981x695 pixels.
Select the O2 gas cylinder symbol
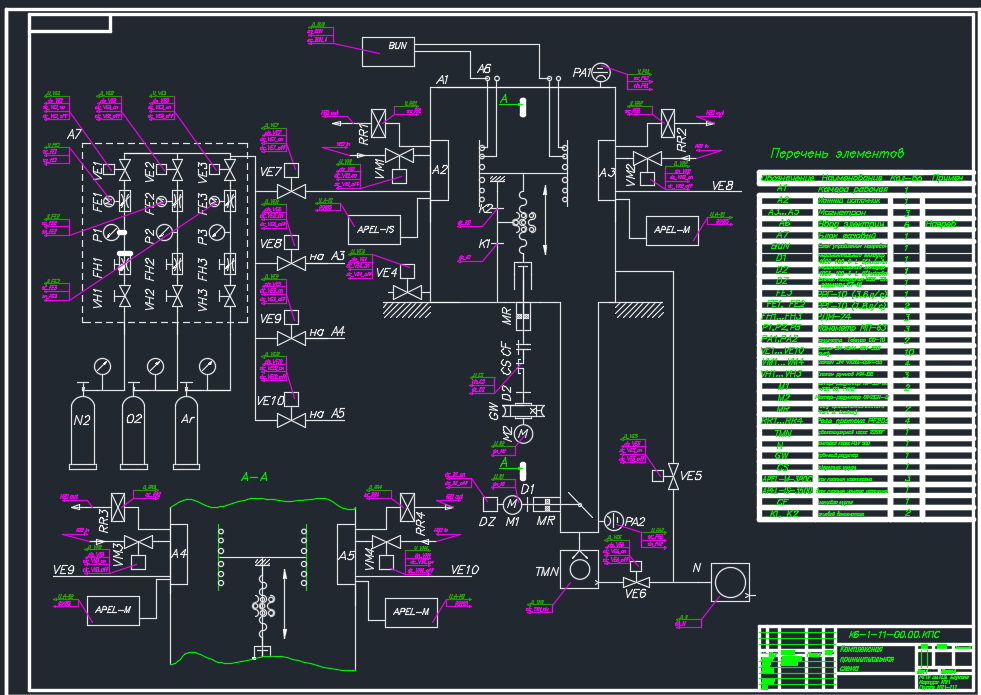tap(134, 432)
